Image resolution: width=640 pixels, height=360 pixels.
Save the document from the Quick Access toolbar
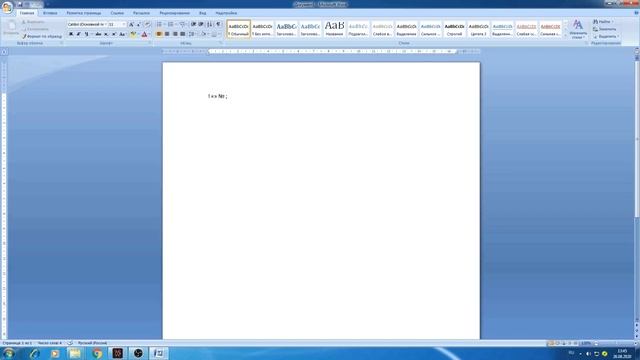[x=20, y=4]
